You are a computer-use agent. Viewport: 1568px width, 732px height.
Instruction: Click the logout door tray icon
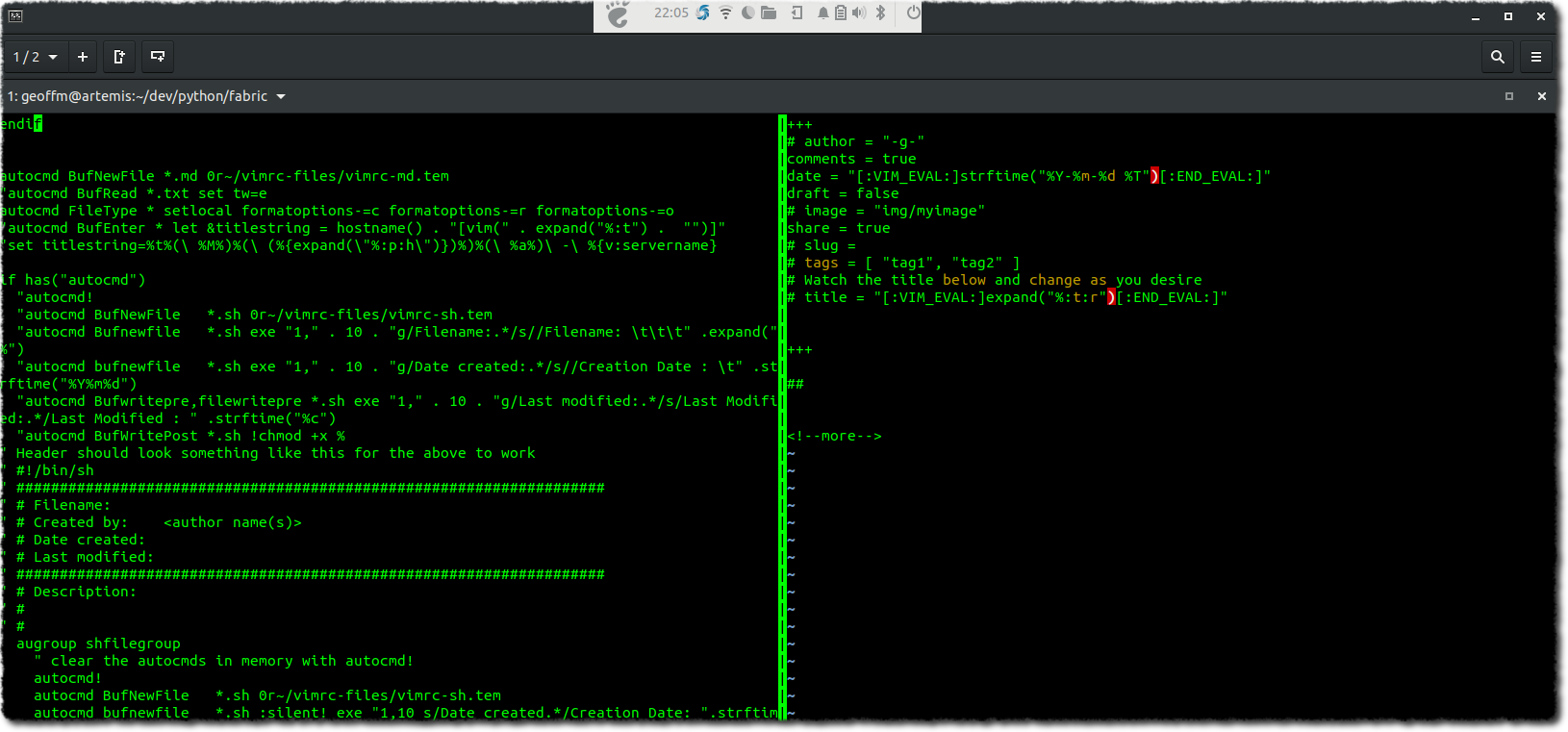tap(797, 13)
